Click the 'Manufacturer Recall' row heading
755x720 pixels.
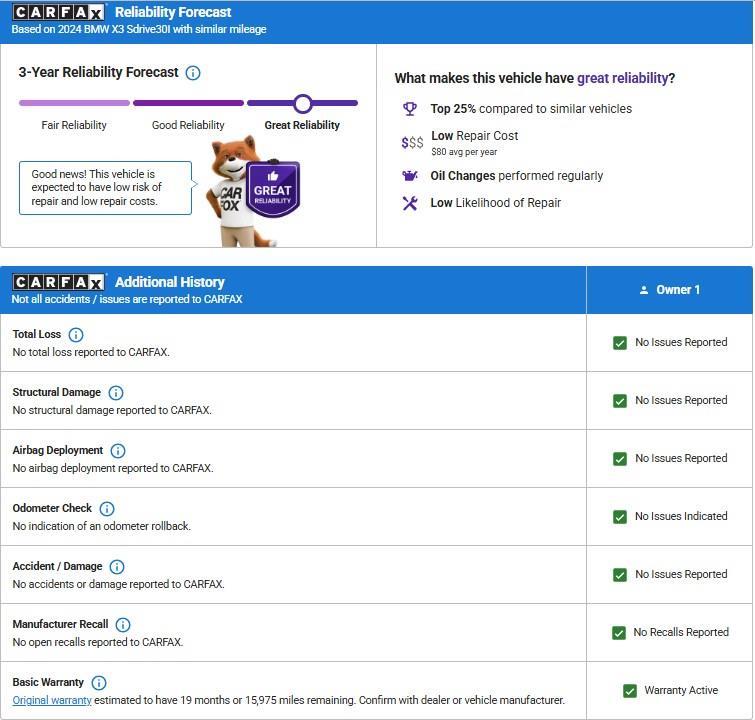60,624
